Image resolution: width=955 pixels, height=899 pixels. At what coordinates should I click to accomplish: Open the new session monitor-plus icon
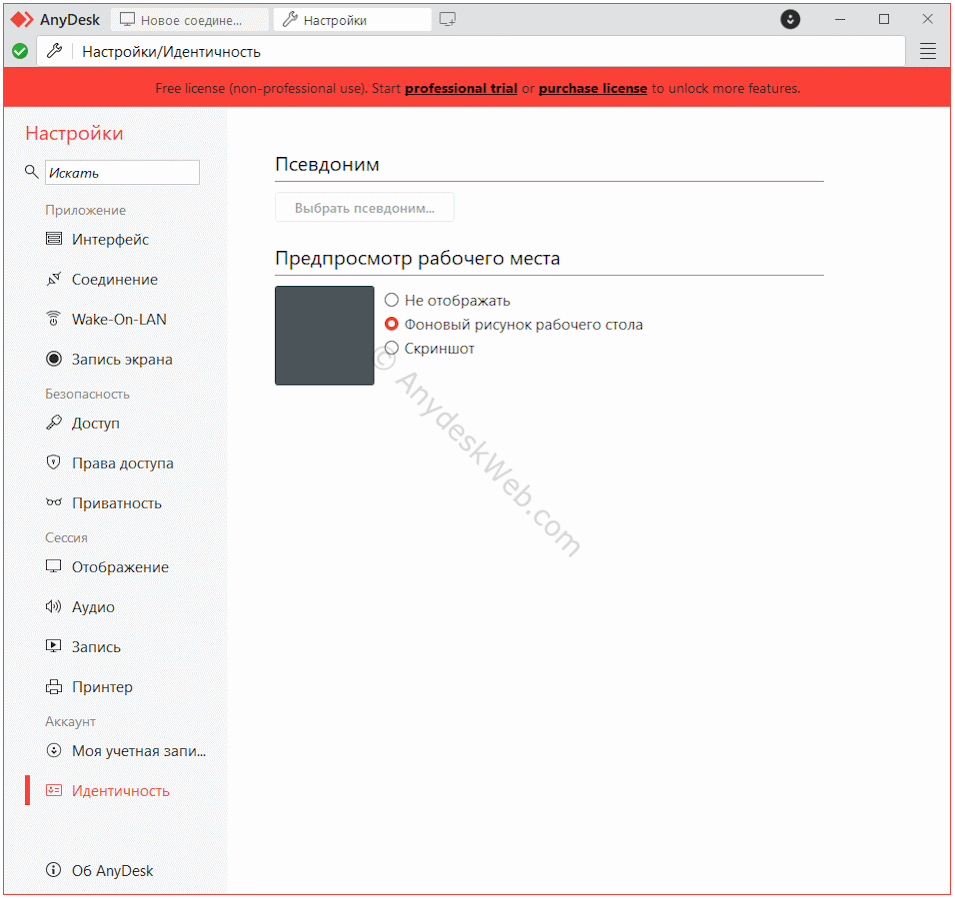(x=448, y=19)
